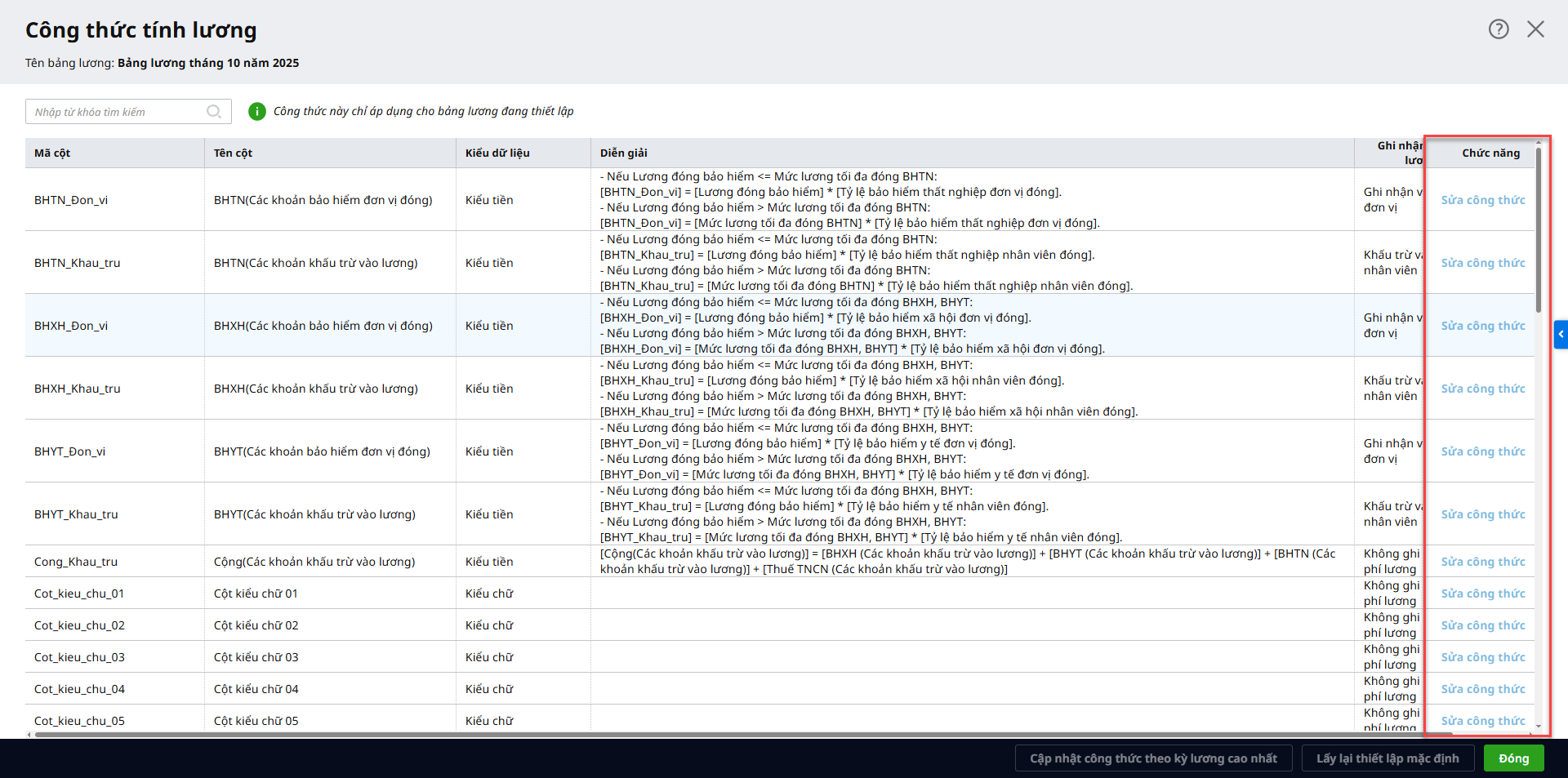Open the help question mark icon

[1498, 29]
